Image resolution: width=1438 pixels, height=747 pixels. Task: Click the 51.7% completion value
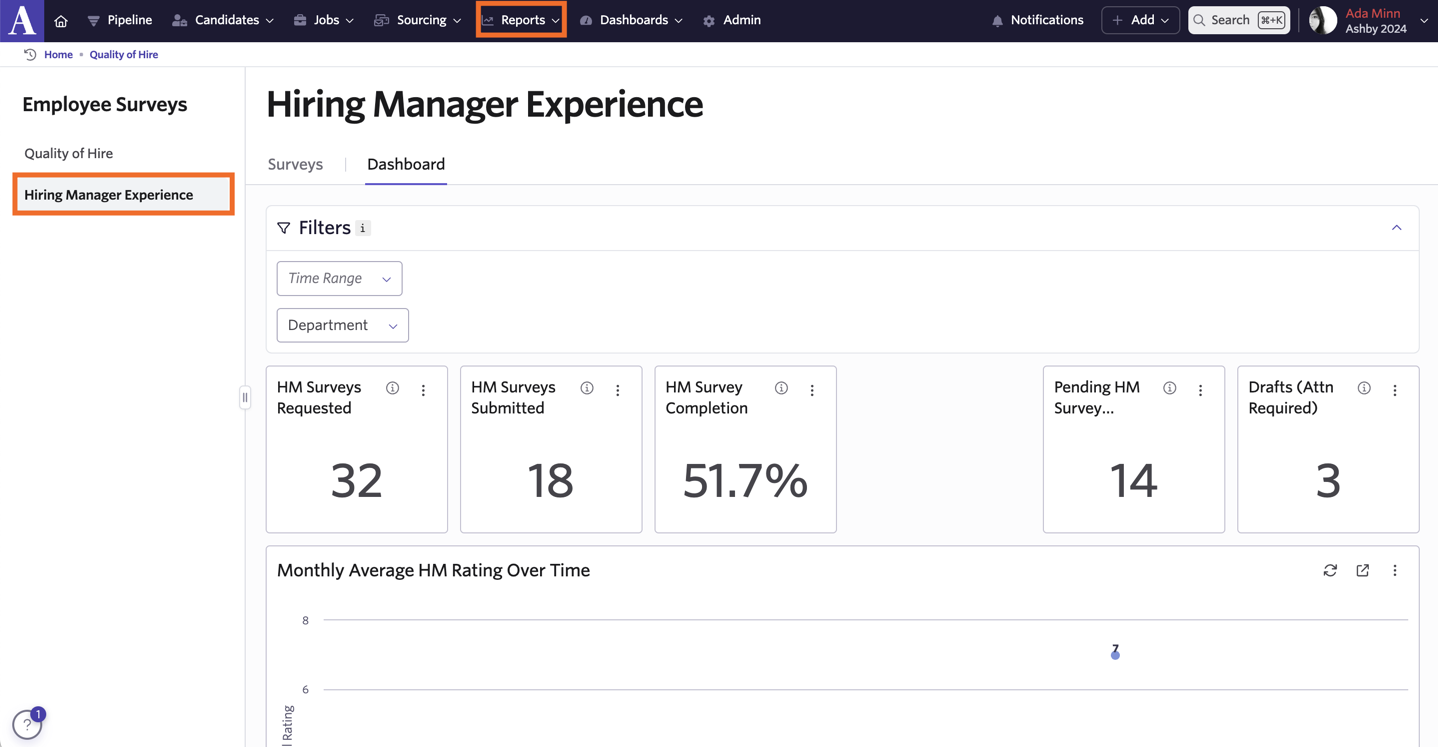[x=745, y=480]
